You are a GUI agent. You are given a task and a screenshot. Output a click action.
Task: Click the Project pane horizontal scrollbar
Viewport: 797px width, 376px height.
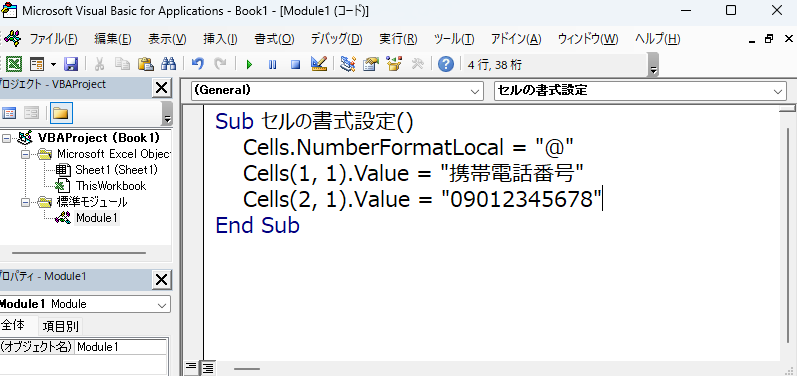pos(79,253)
